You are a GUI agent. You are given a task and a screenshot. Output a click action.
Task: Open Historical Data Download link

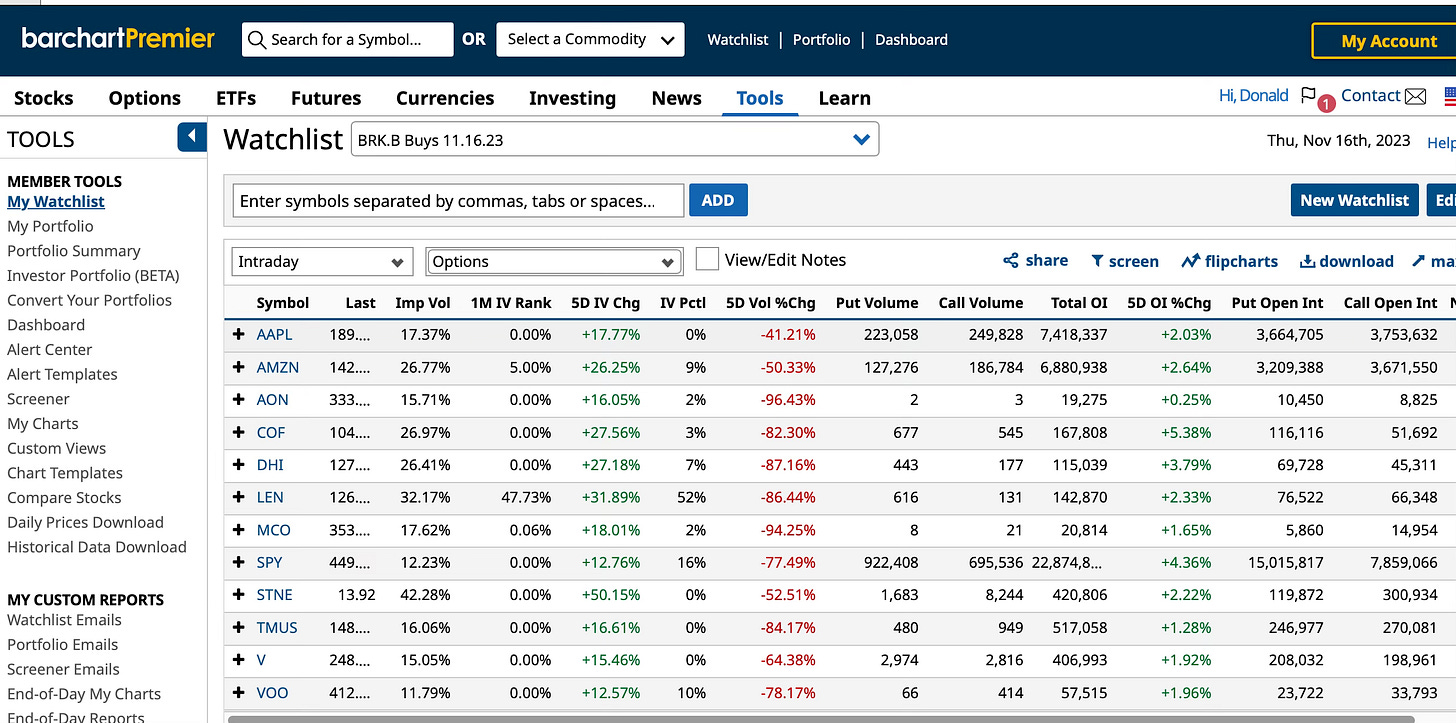[97, 547]
